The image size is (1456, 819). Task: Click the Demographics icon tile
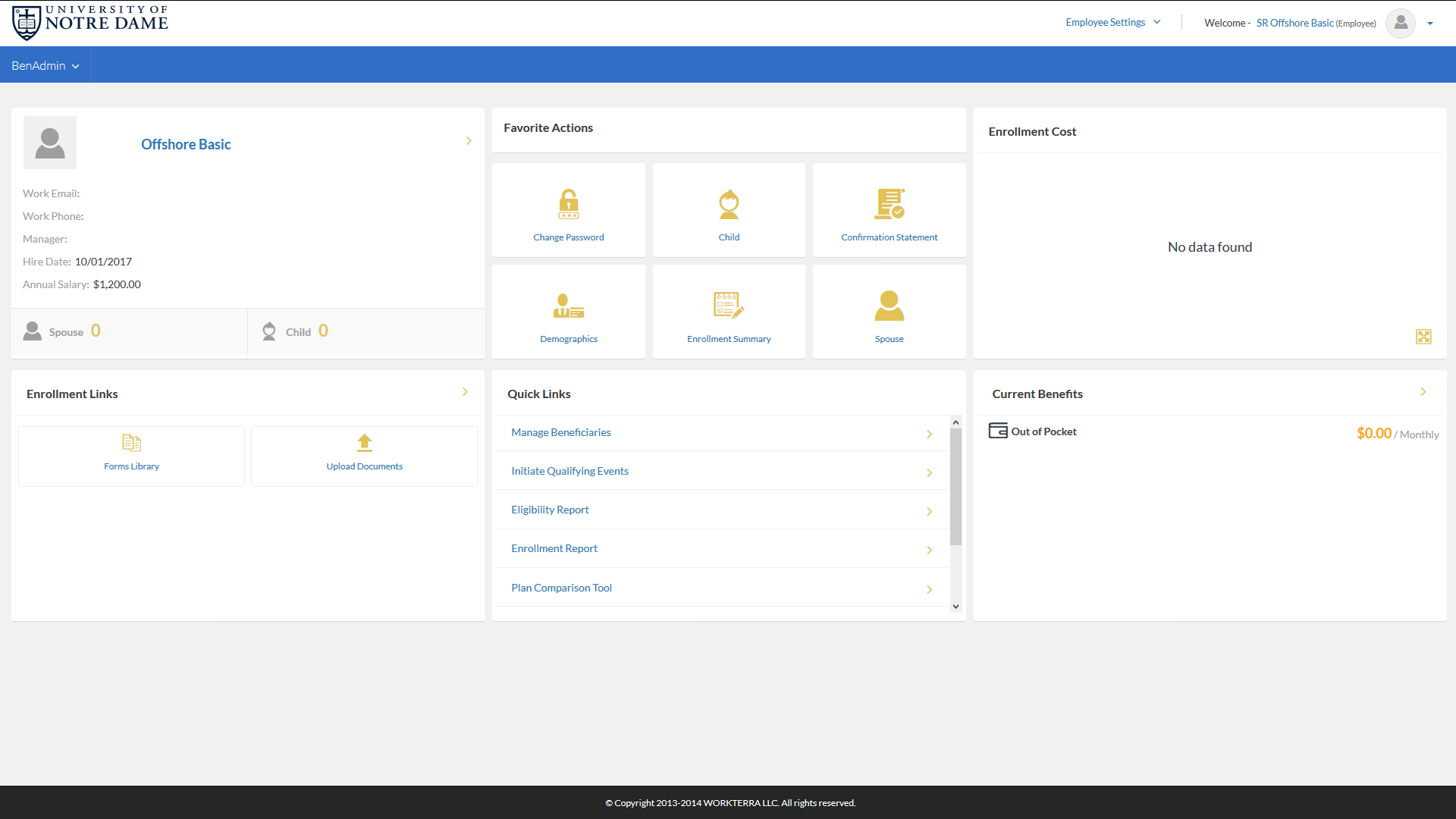pyautogui.click(x=568, y=306)
